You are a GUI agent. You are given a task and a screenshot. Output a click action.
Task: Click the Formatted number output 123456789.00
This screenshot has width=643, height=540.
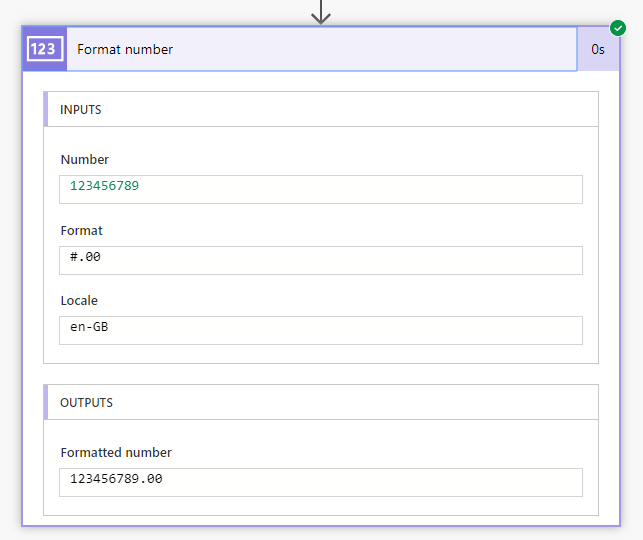click(321, 483)
